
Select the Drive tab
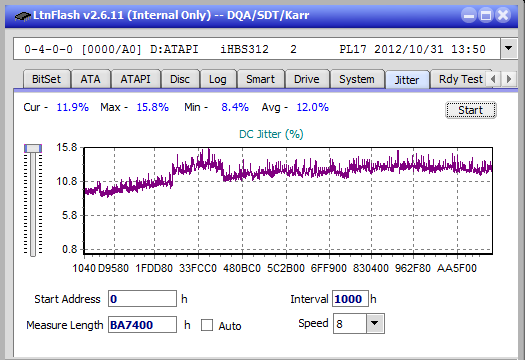[x=306, y=79]
